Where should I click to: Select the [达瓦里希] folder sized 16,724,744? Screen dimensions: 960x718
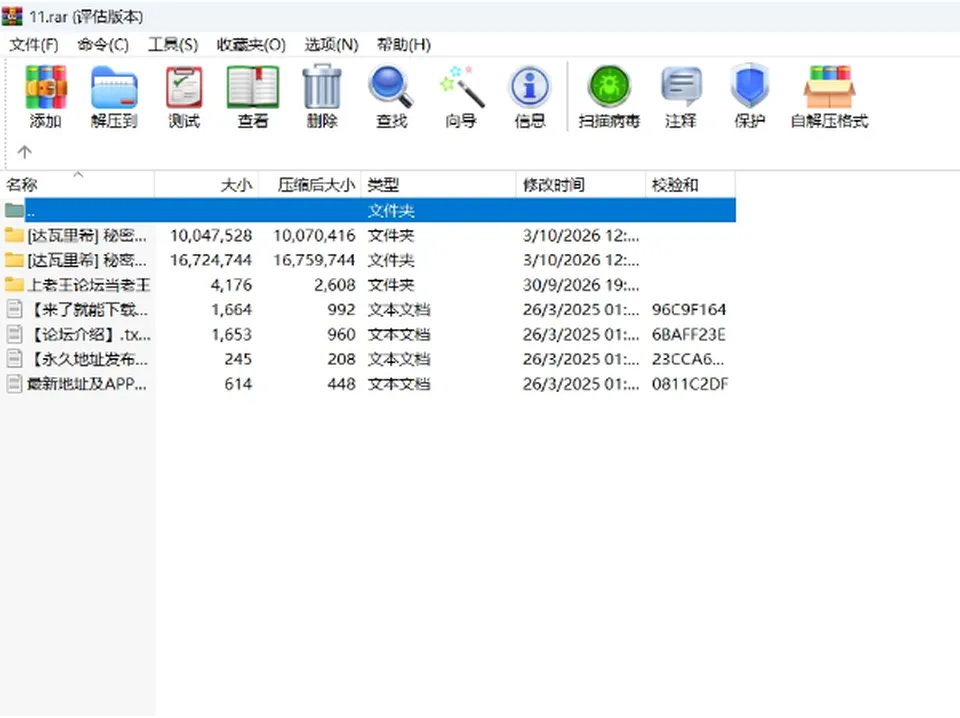(369, 260)
